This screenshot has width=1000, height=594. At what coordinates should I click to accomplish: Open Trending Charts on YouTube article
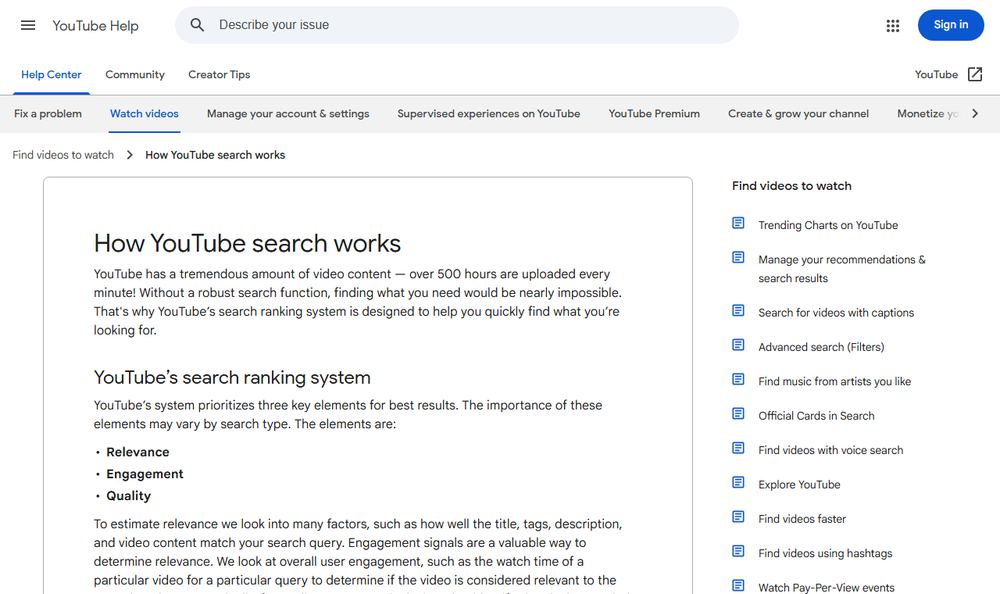[828, 225]
